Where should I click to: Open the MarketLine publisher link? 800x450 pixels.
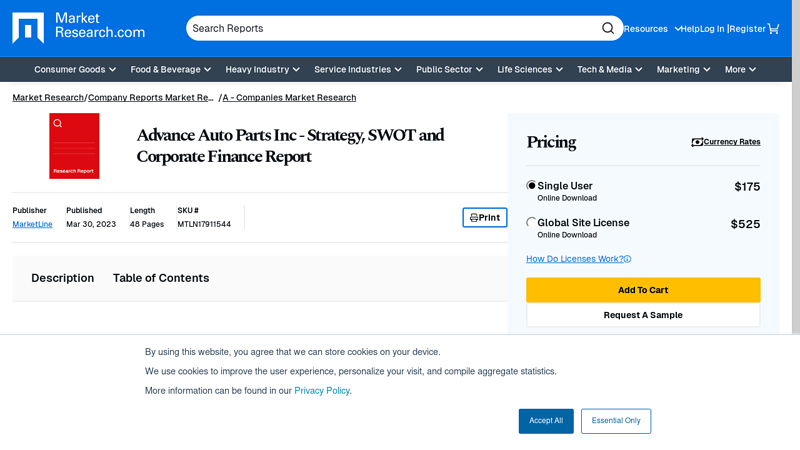click(32, 224)
